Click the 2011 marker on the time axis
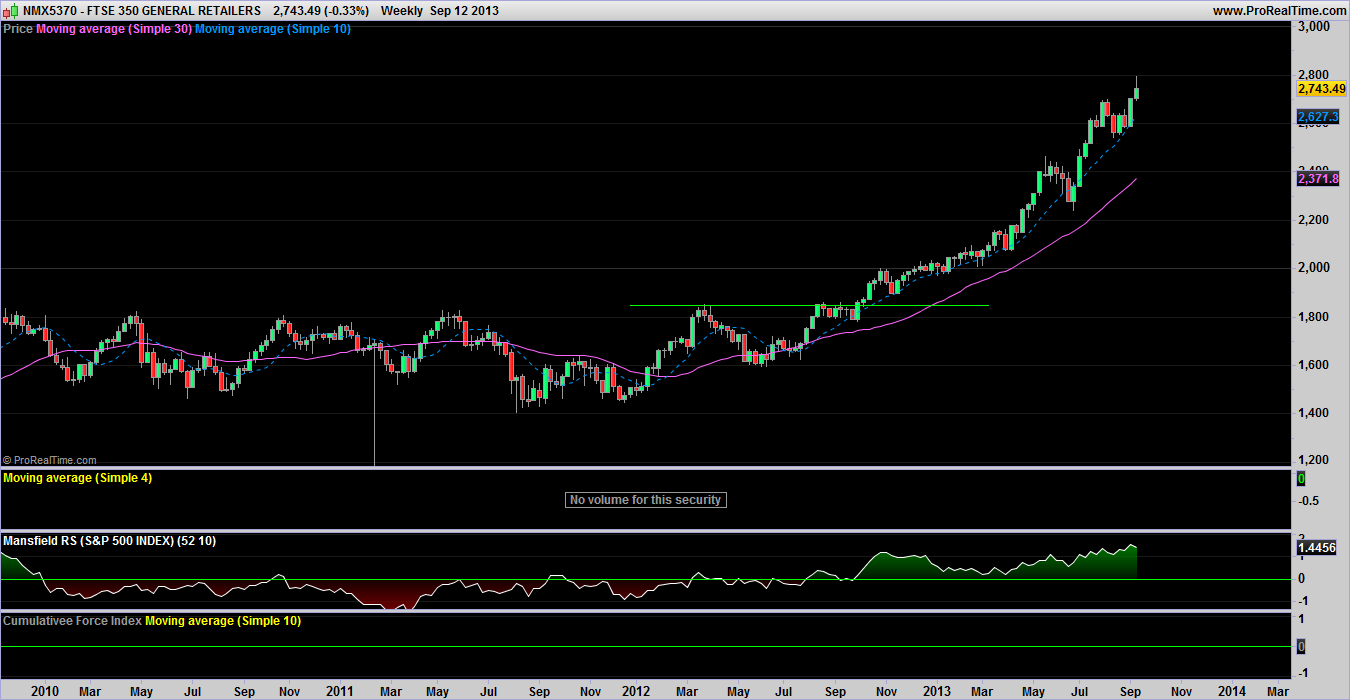 [x=340, y=691]
